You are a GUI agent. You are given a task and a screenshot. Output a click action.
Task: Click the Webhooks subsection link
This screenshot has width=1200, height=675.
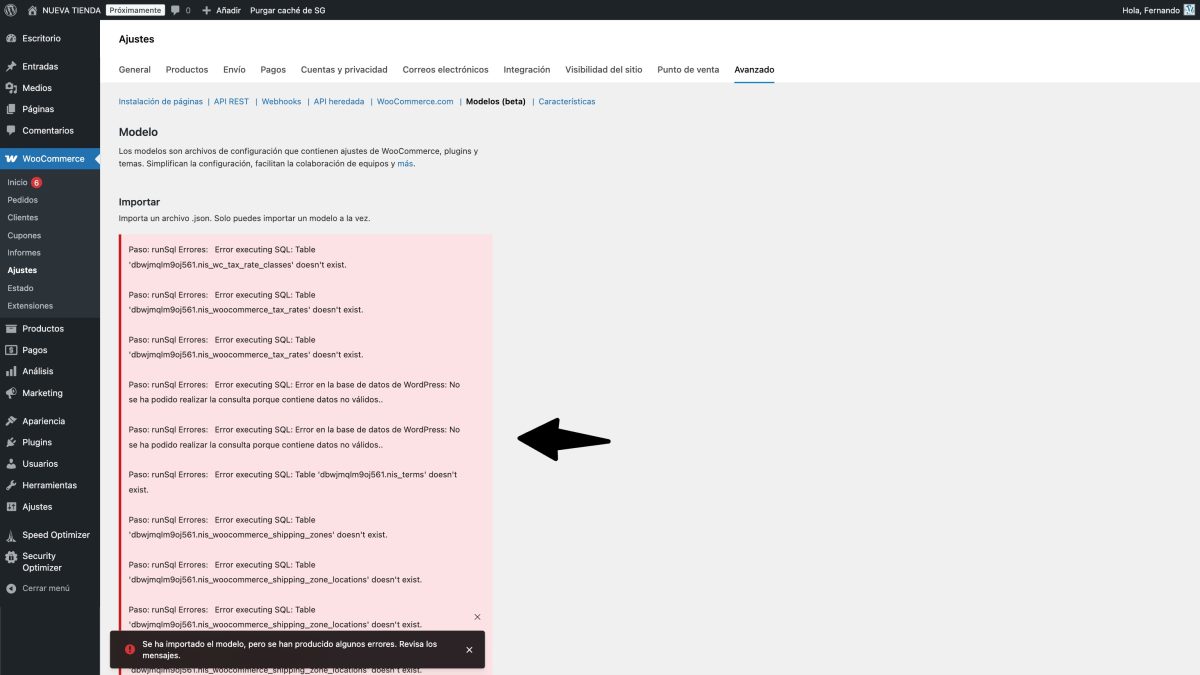point(281,102)
